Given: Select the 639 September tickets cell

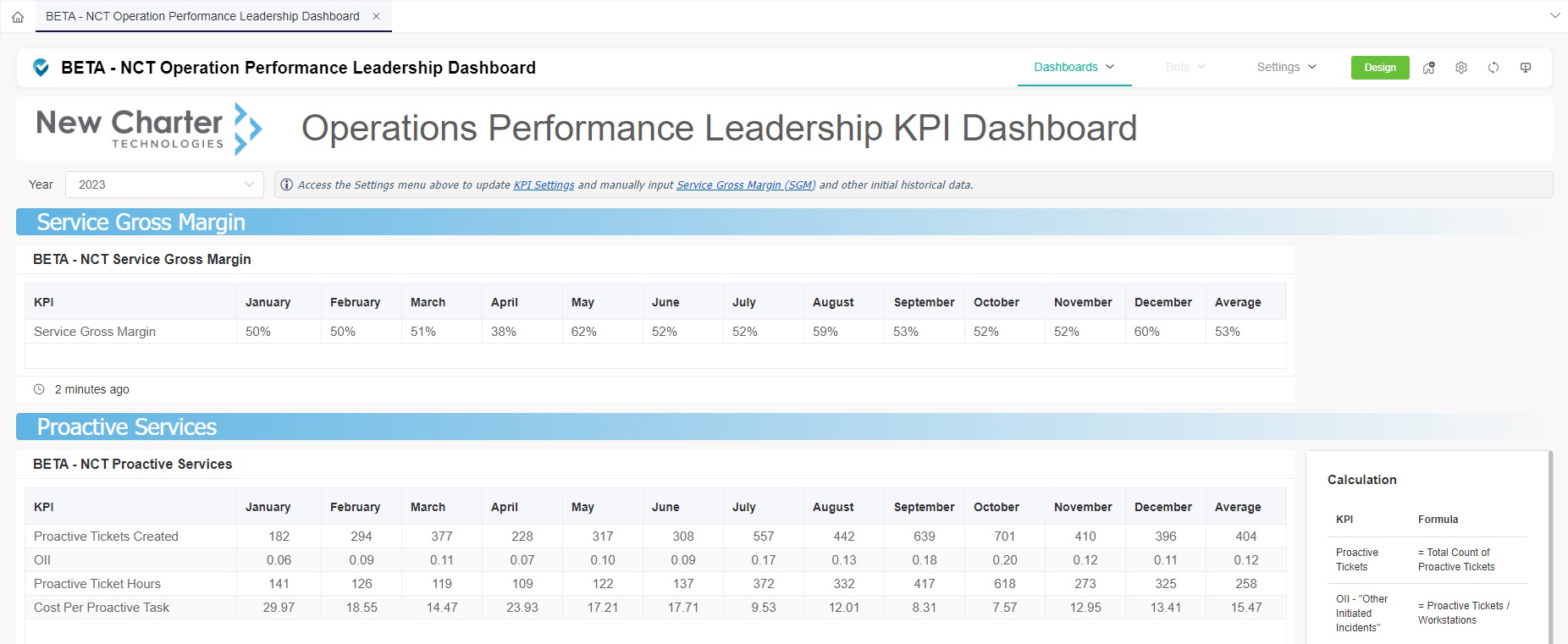Looking at the screenshot, I should 925,537.
